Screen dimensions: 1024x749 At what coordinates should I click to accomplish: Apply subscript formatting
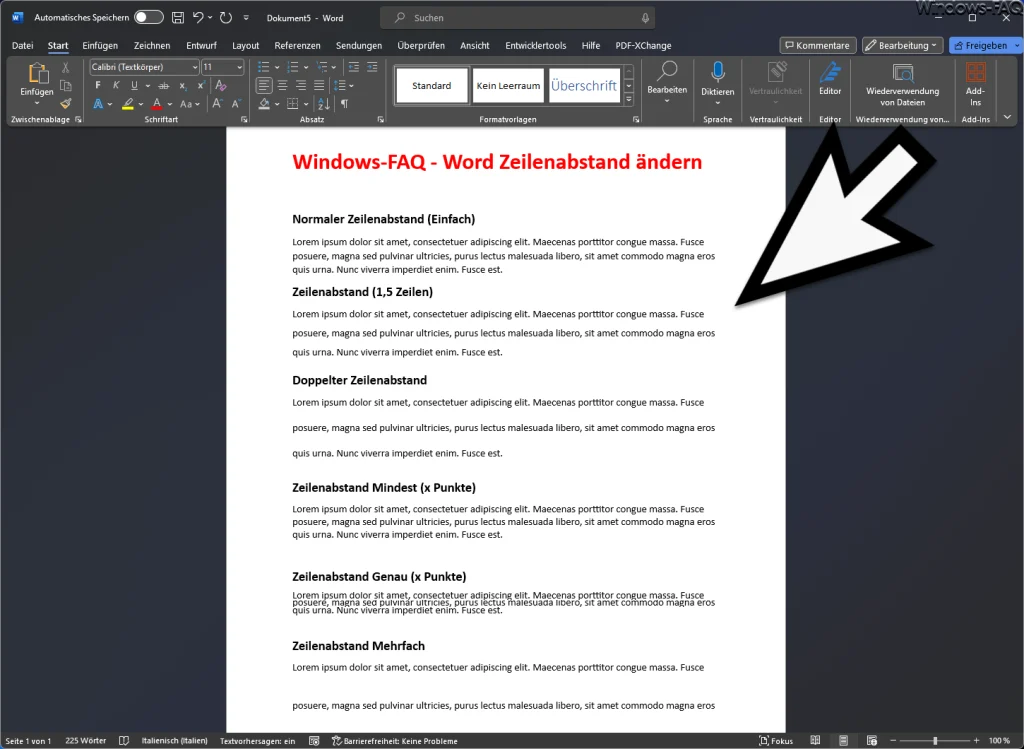183,86
